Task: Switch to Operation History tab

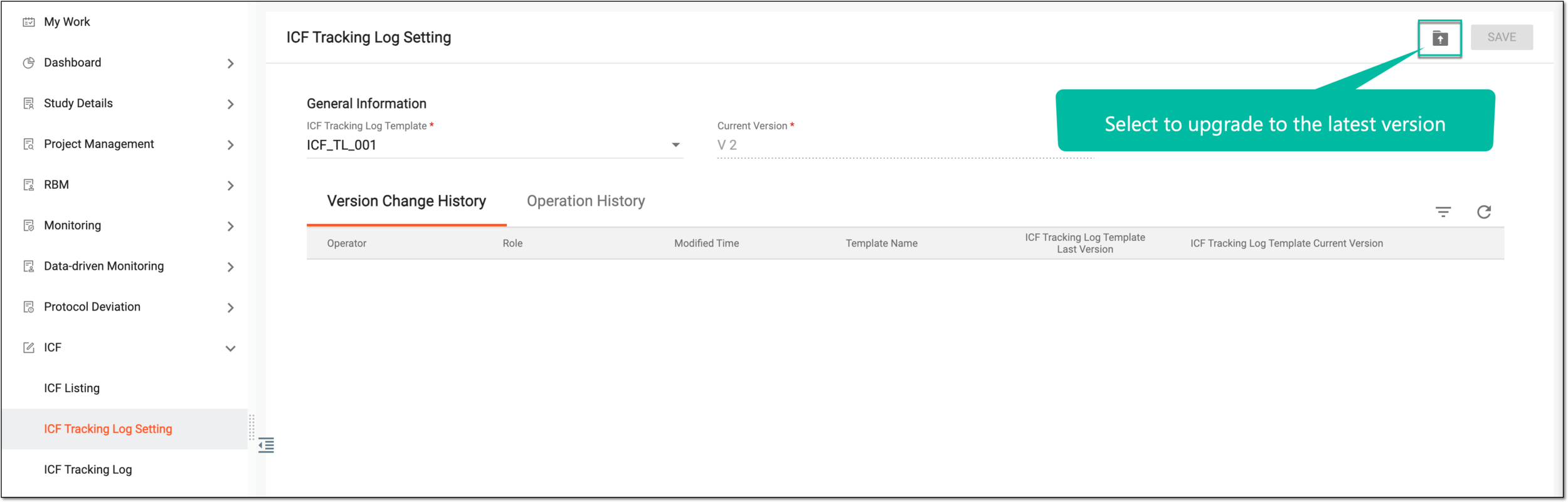Action: 586,201
